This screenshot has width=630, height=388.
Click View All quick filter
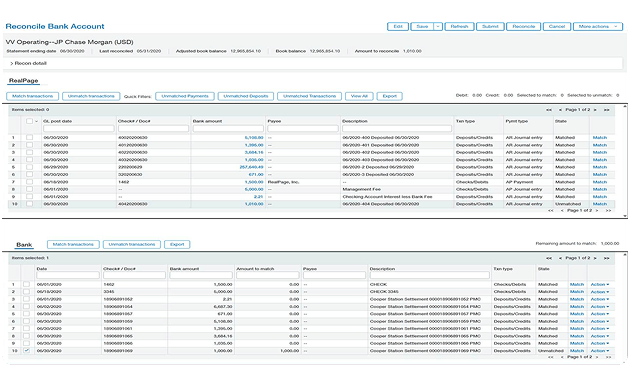pyautogui.click(x=359, y=96)
